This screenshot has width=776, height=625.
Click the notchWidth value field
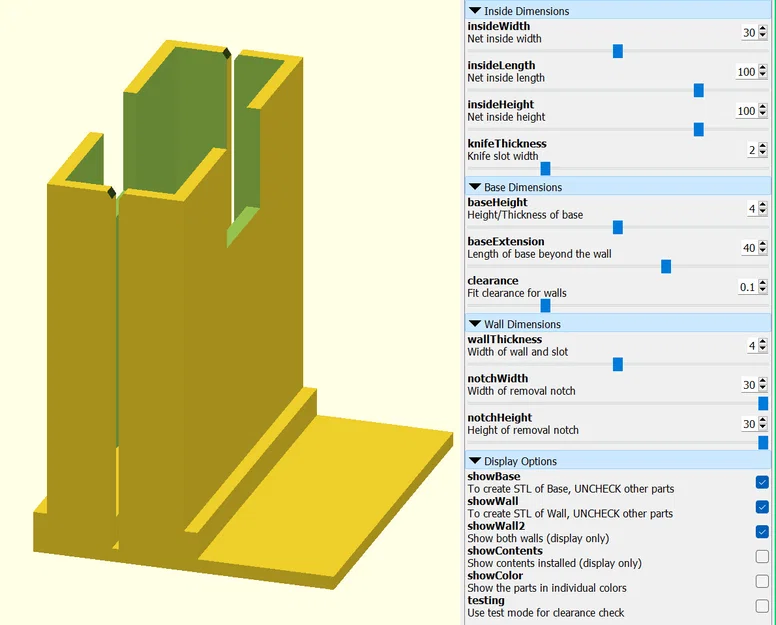(749, 385)
